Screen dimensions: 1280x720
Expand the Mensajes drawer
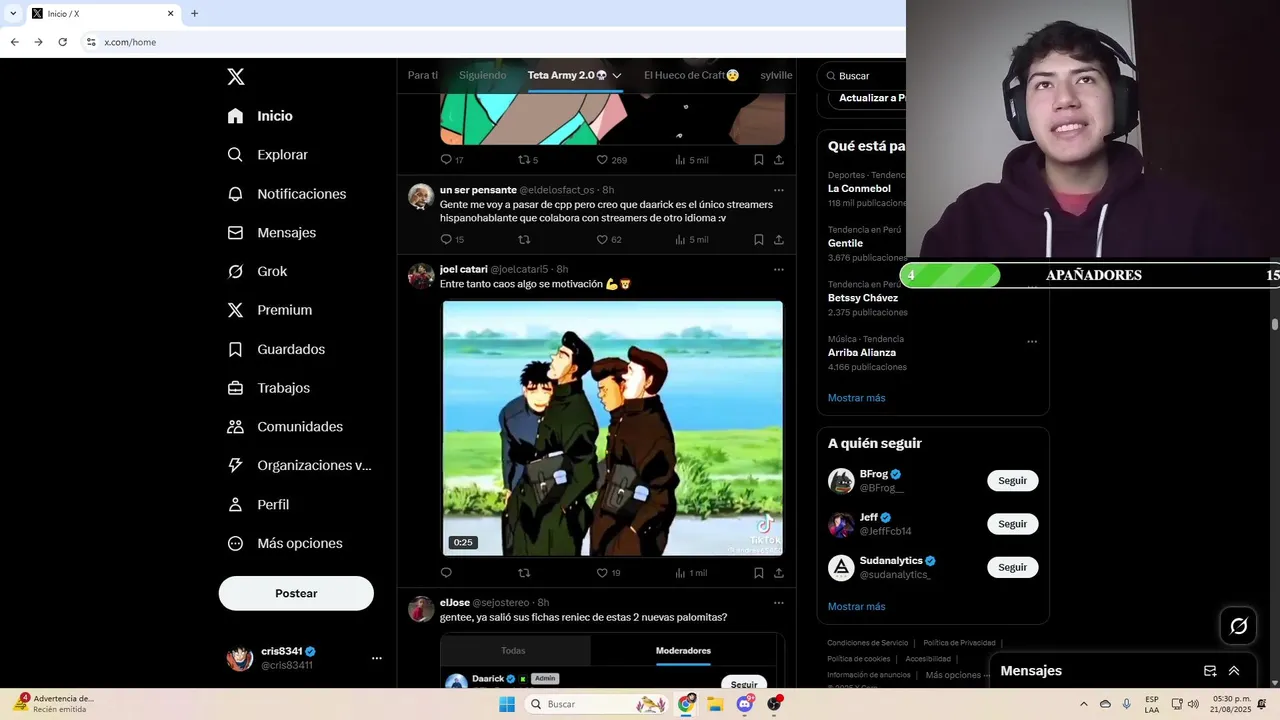click(1234, 671)
